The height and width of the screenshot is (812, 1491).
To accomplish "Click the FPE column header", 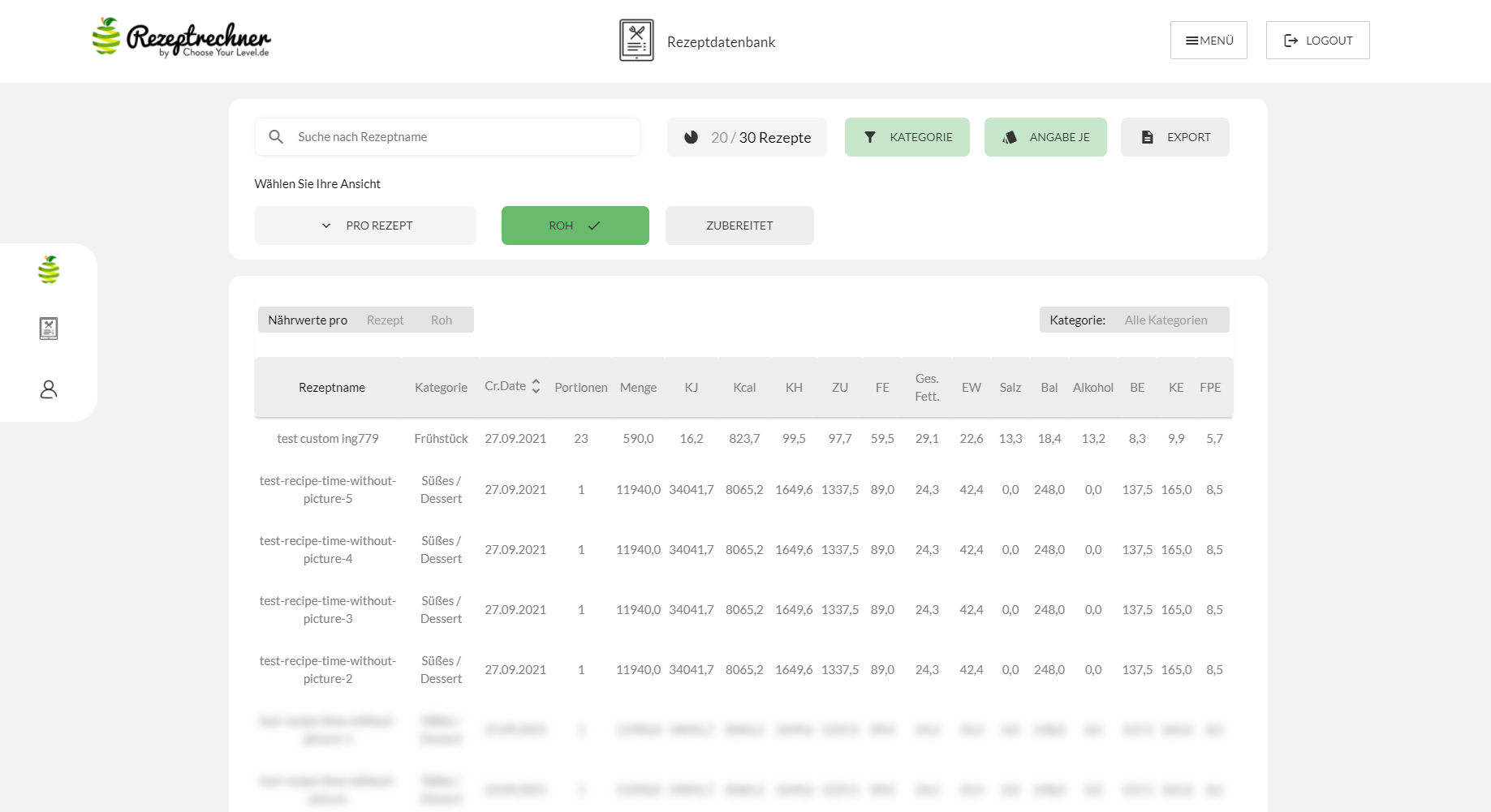I will [x=1210, y=388].
